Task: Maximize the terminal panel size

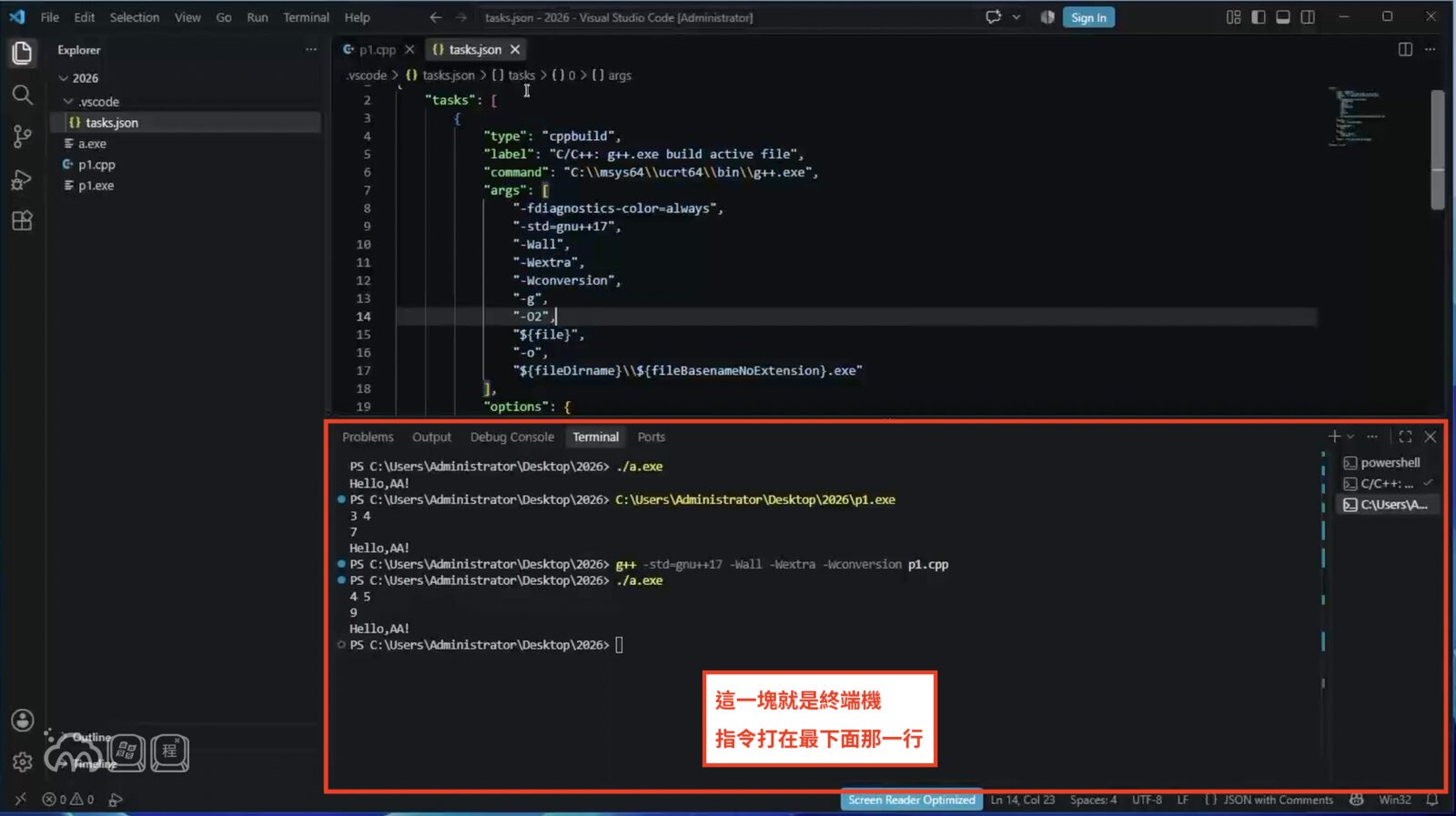Action: (x=1405, y=437)
